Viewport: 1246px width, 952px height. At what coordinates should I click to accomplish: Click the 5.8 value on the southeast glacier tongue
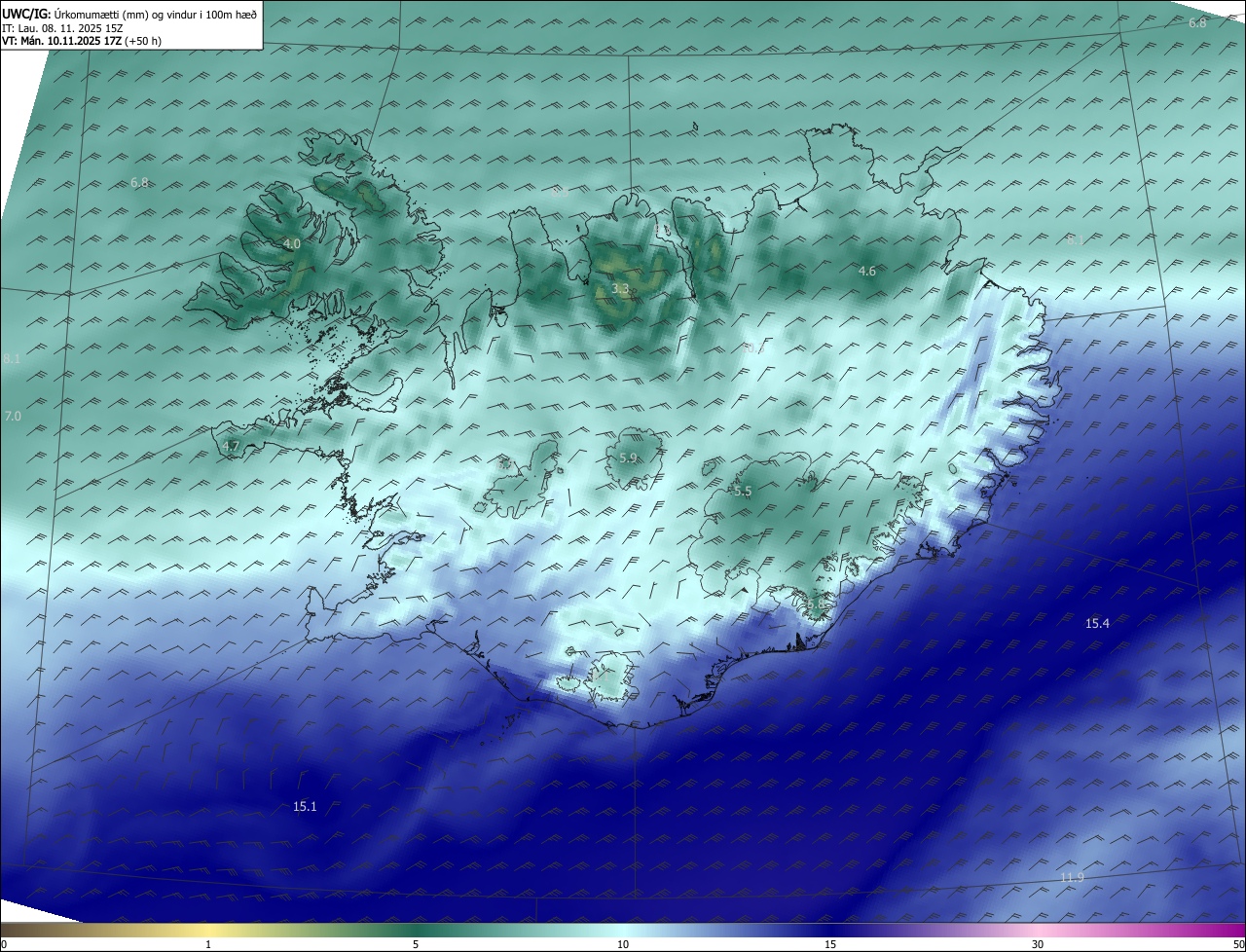[x=814, y=604]
